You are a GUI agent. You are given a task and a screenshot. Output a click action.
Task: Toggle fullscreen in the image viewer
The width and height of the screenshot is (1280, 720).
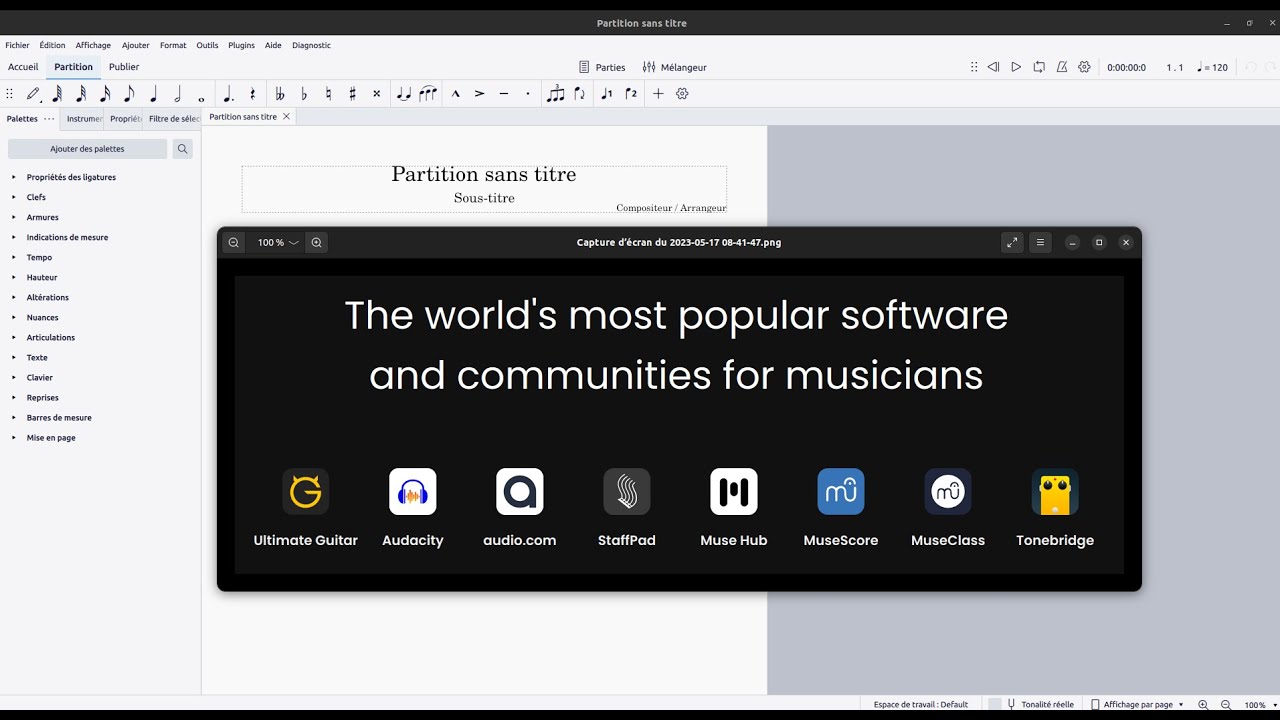1012,242
